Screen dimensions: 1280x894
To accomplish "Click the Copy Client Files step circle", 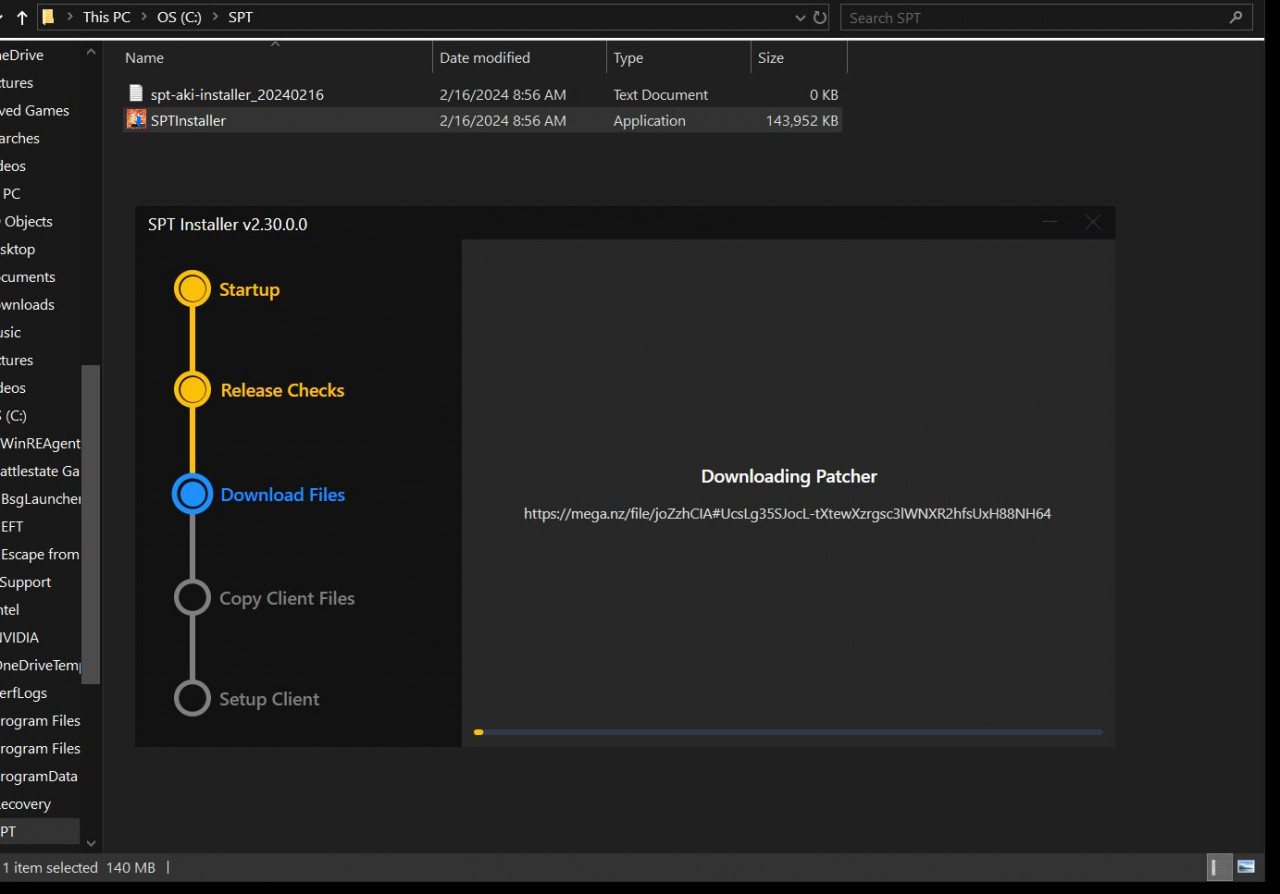I will click(x=192, y=598).
